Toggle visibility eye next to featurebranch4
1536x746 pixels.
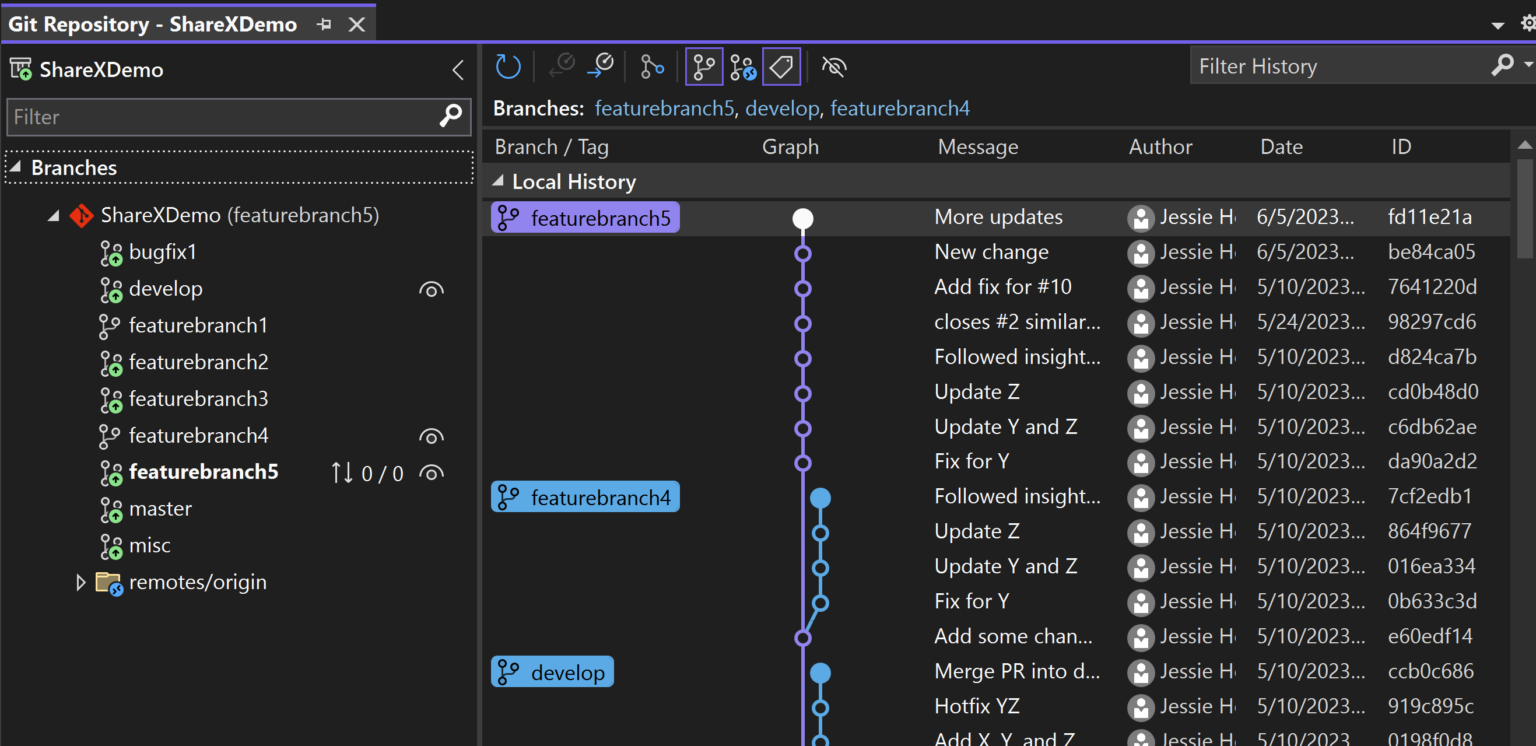[431, 436]
